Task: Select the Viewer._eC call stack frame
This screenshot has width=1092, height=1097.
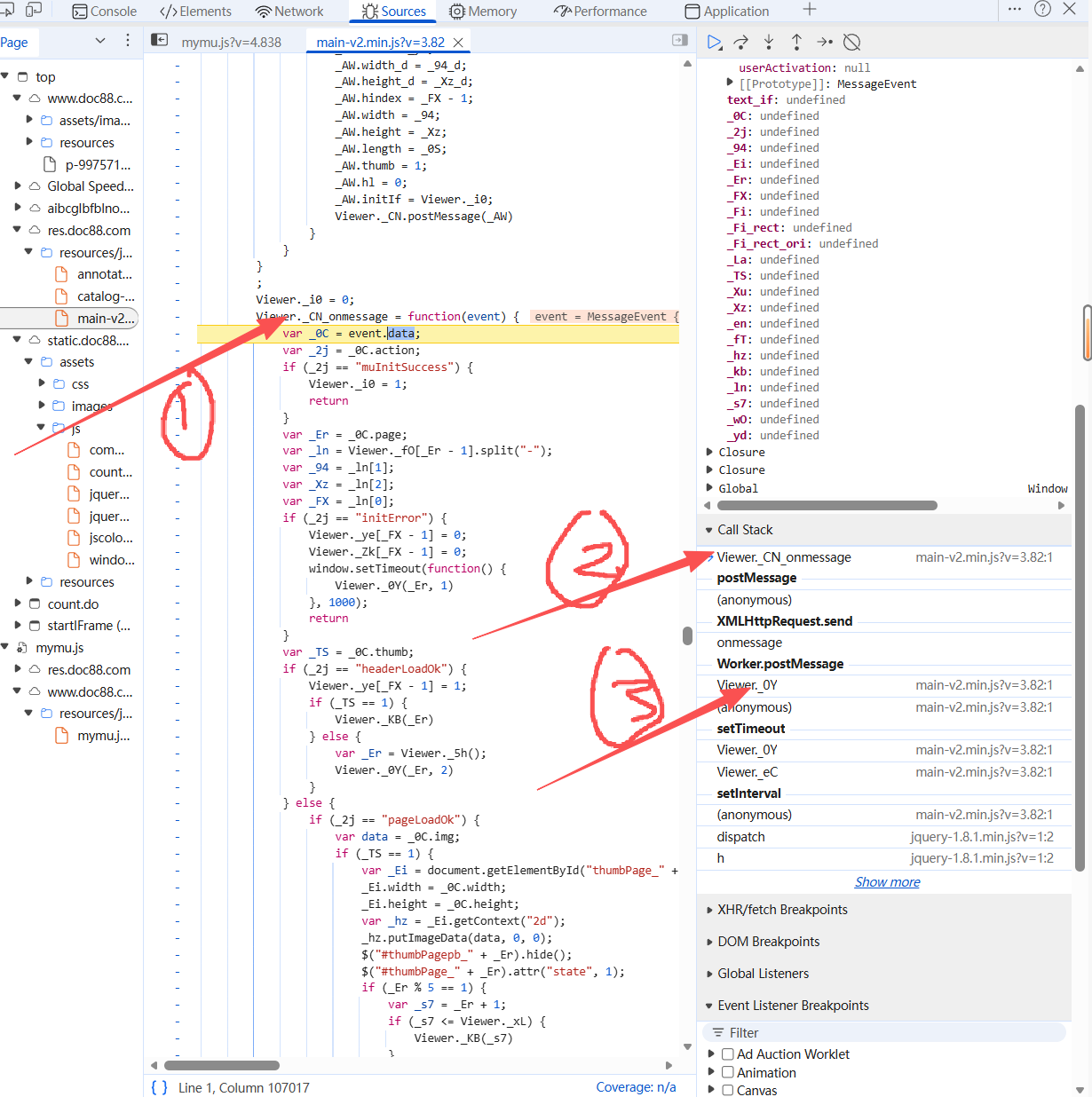Action: tap(747, 772)
